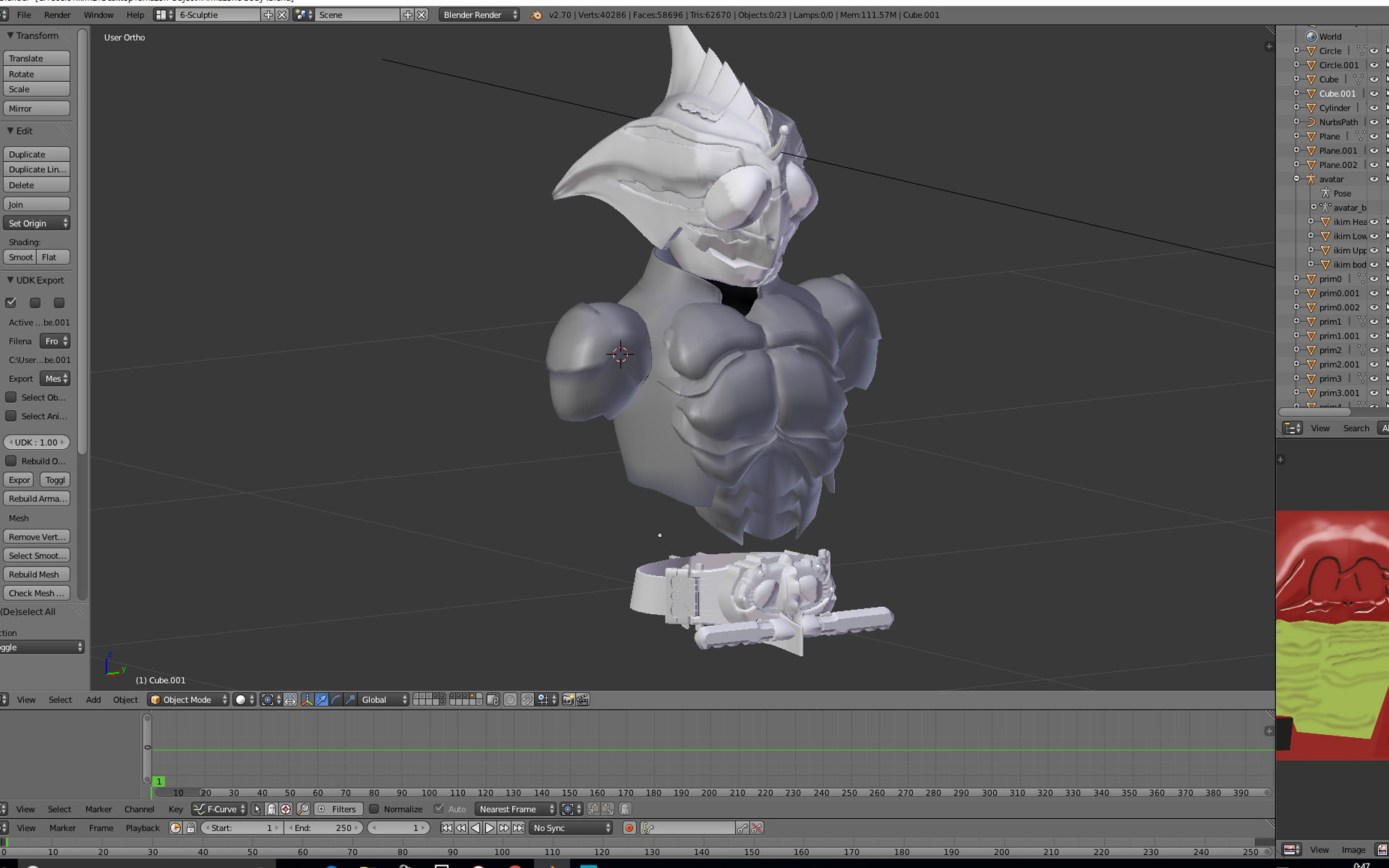The height and width of the screenshot is (868, 1389).
Task: Open the Object Mode dropdown
Action: click(188, 699)
